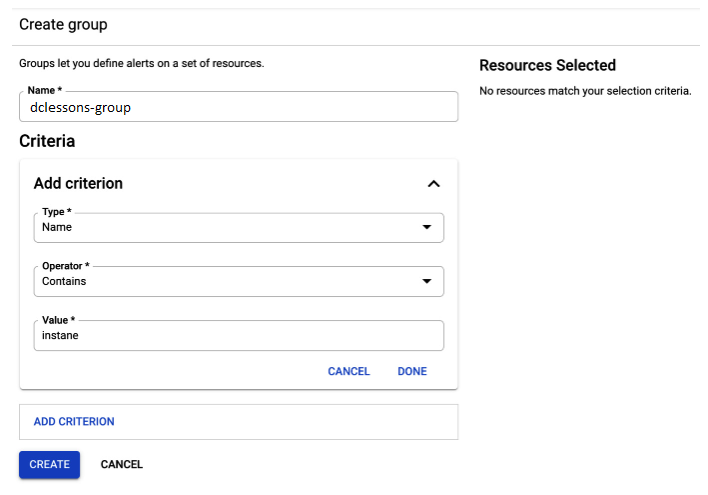708x495 pixels.
Task: Click into the Value field containing instane
Action: [x=238, y=336]
